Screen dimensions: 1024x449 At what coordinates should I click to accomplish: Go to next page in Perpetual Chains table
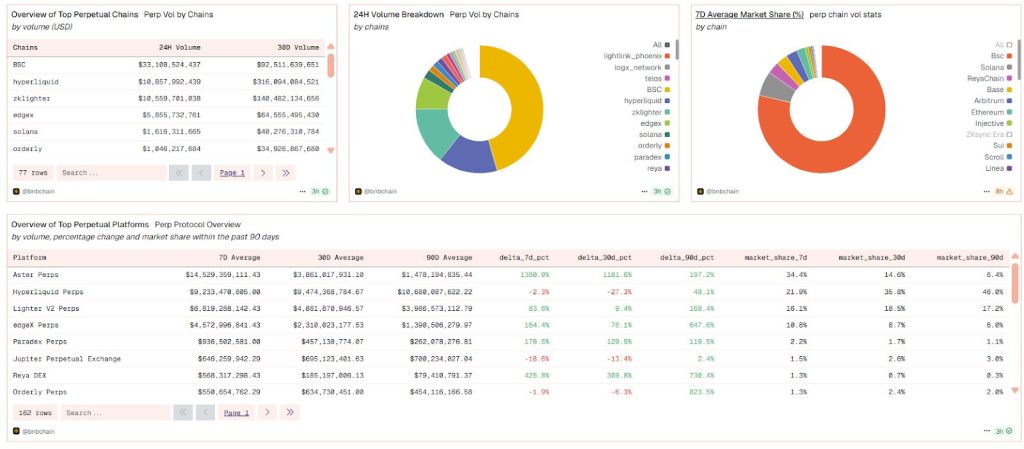tap(262, 172)
